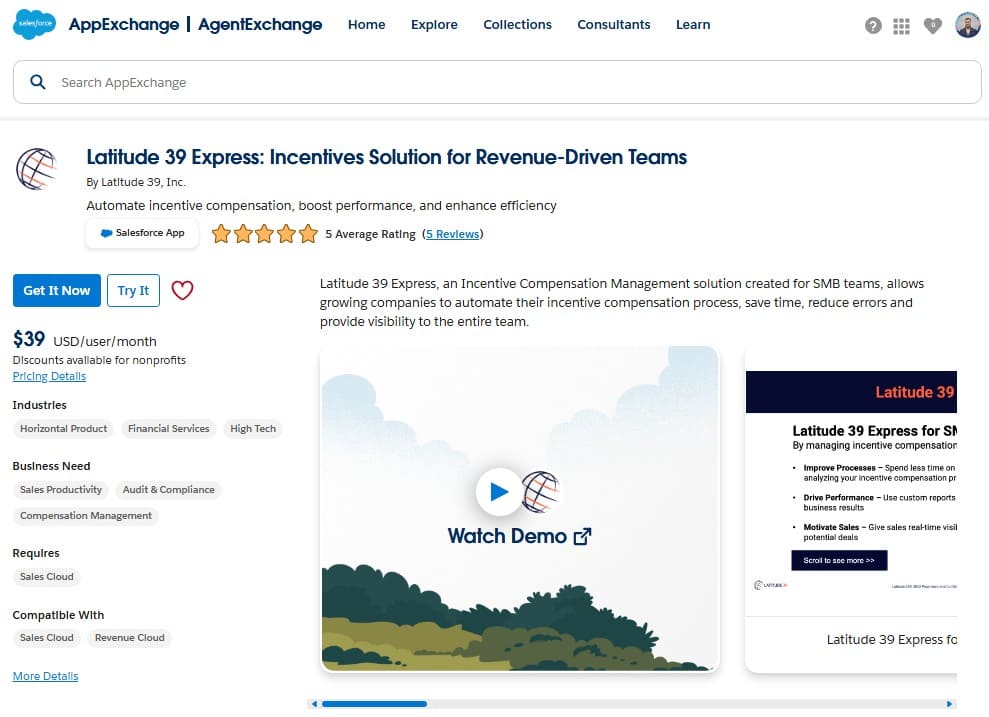Add listing to favorites with heart outline
This screenshot has width=989, height=717.
point(182,291)
